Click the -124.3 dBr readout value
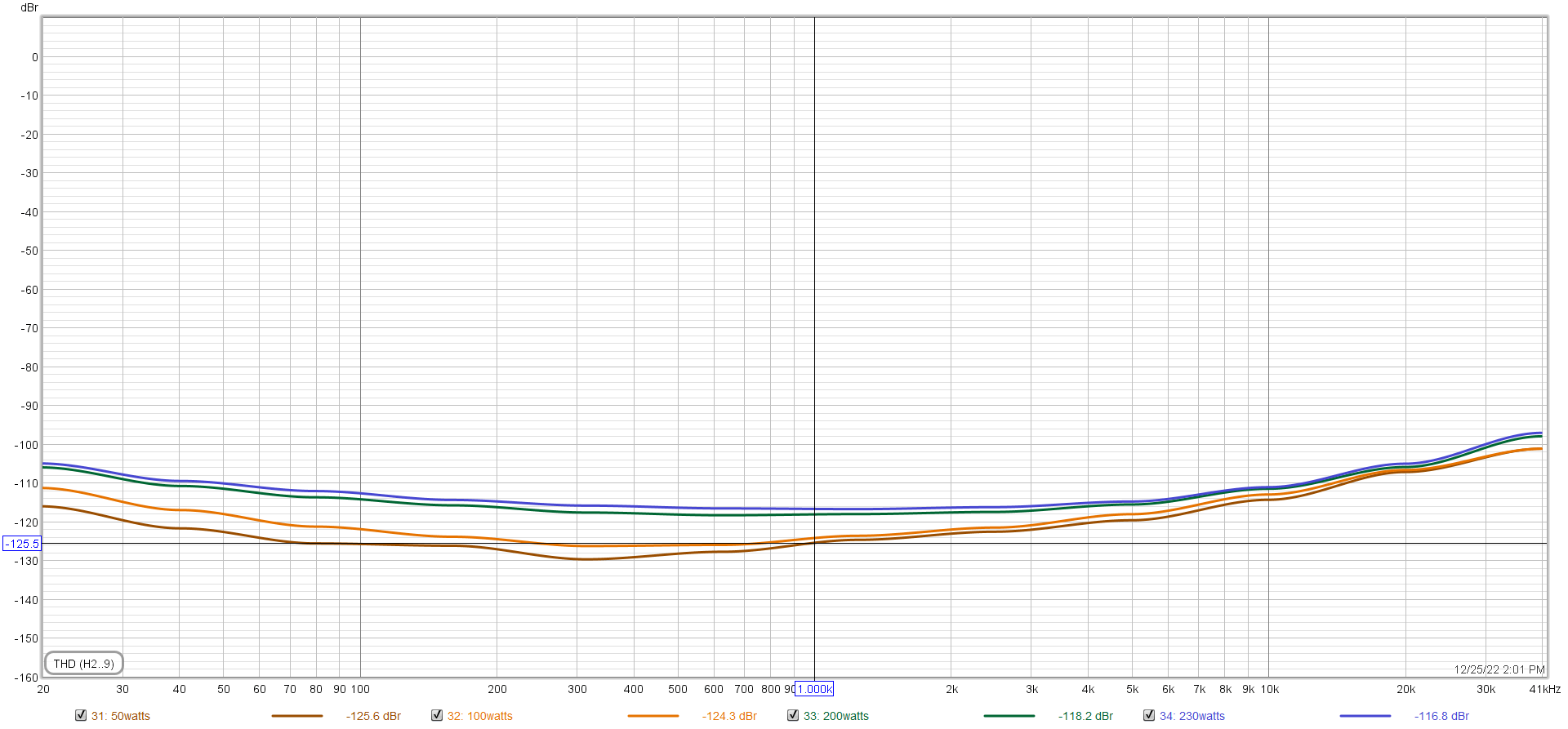This screenshot has width=1568, height=729. pos(730,716)
